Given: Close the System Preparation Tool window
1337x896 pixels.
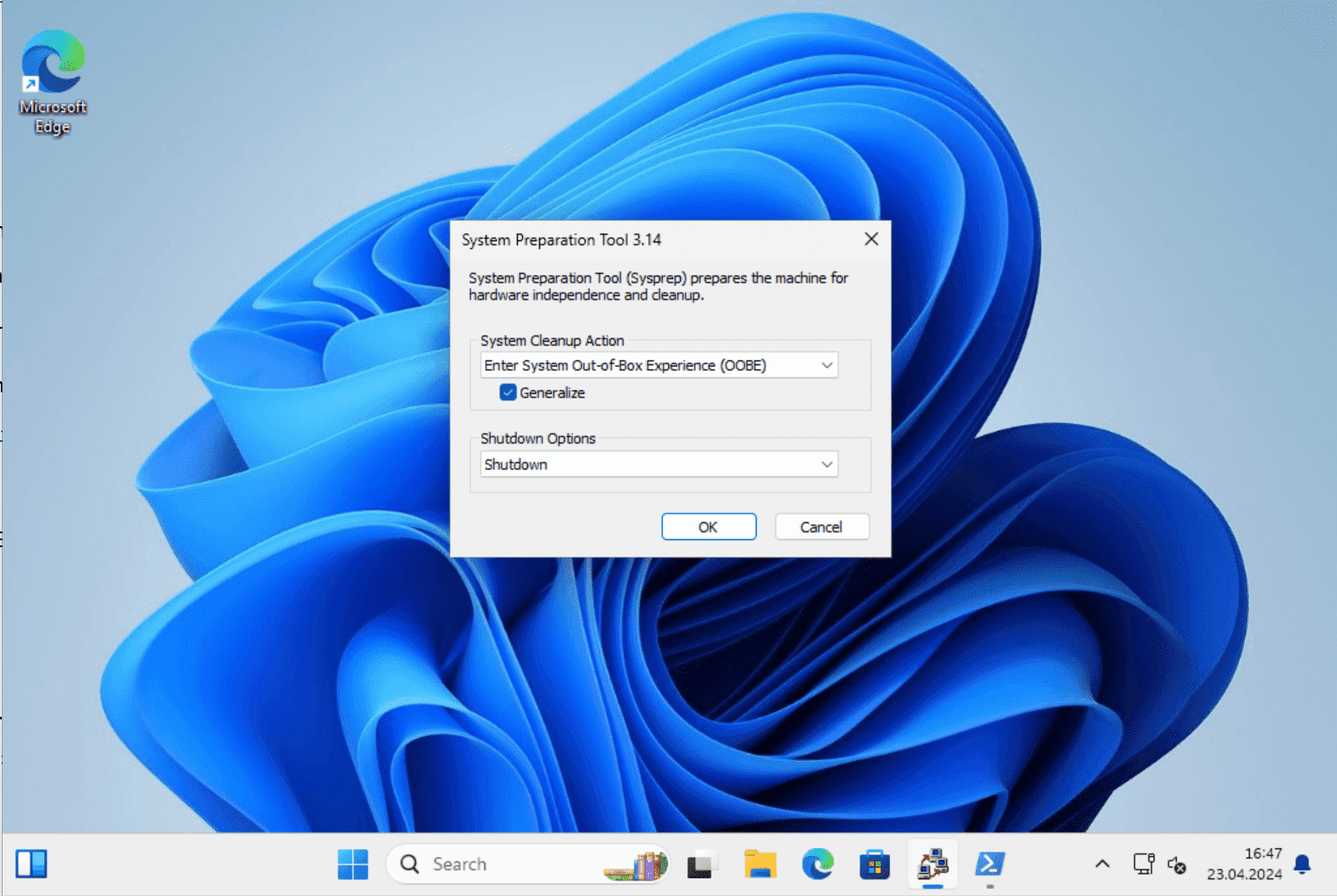Looking at the screenshot, I should point(872,239).
